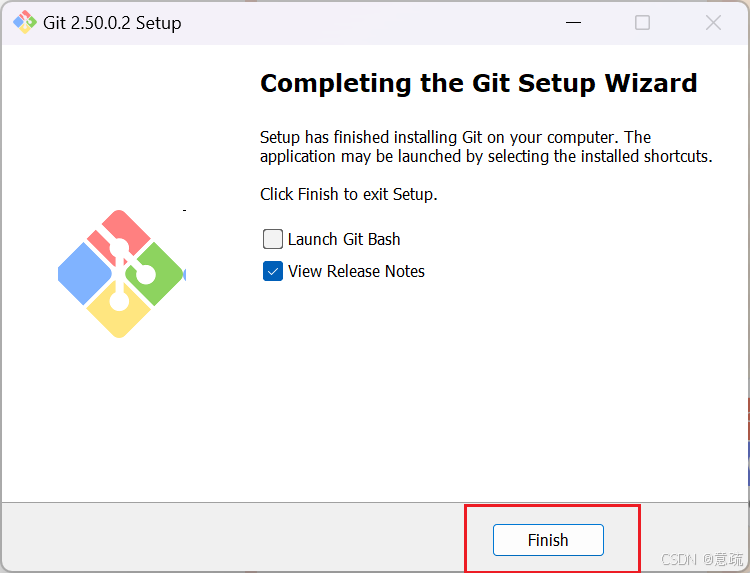Screen dimensions: 750x573
Task: Click the maximize window button
Action: 643,22
